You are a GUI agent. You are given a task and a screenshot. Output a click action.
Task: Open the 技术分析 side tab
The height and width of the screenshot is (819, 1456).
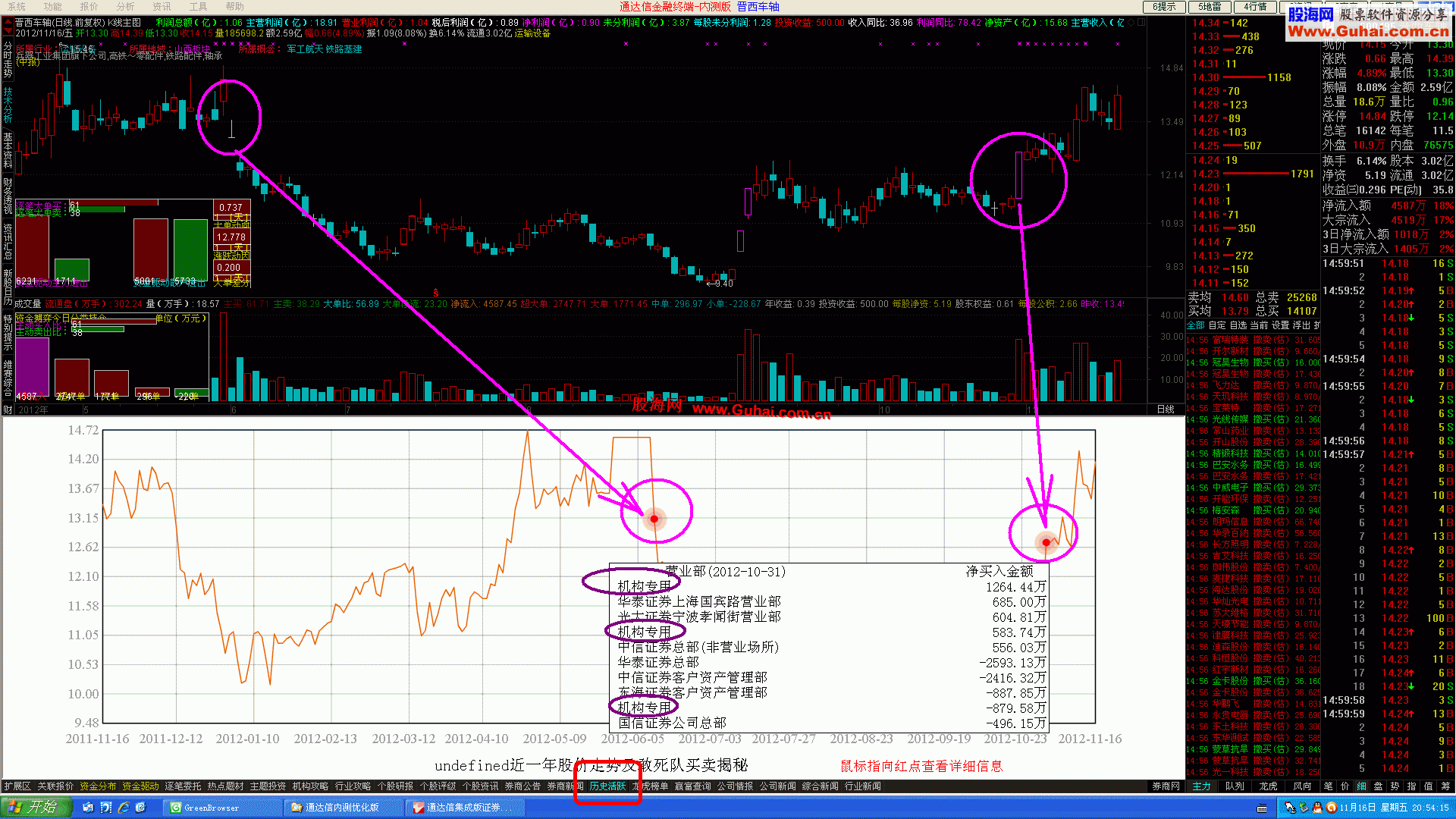pyautogui.click(x=8, y=105)
